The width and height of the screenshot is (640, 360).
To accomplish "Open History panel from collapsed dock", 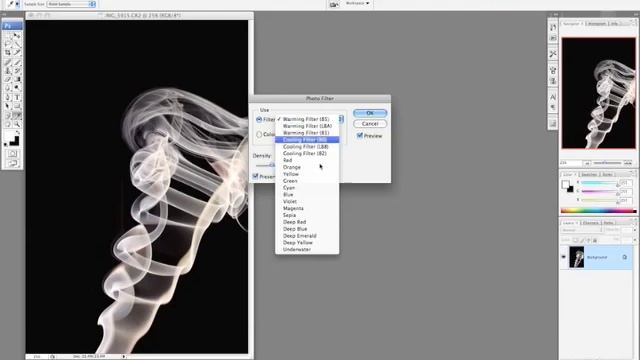I will click(x=553, y=27).
